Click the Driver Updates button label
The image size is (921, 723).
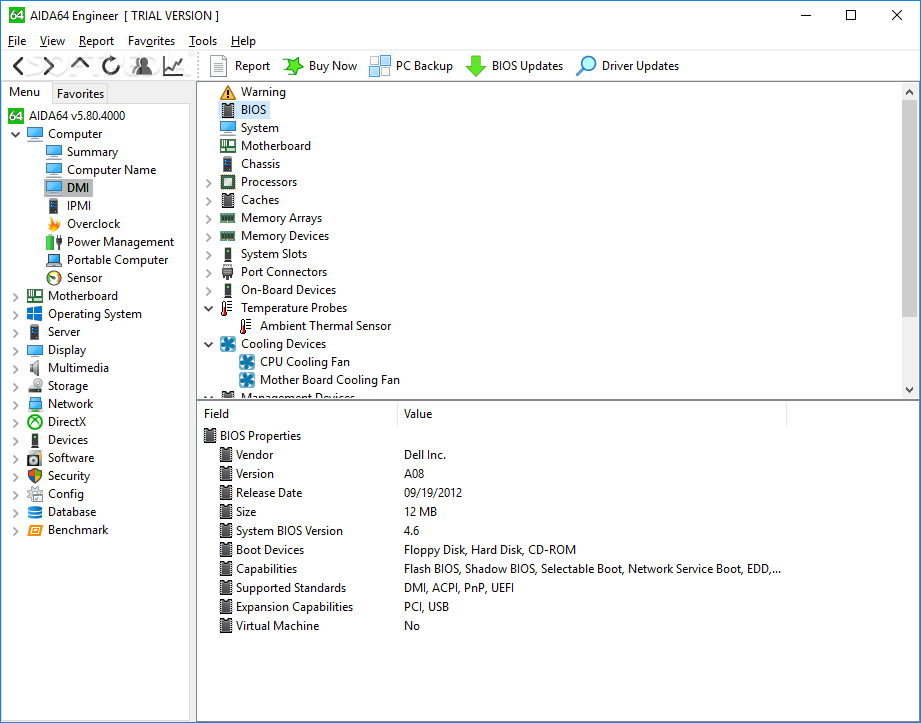(x=640, y=66)
